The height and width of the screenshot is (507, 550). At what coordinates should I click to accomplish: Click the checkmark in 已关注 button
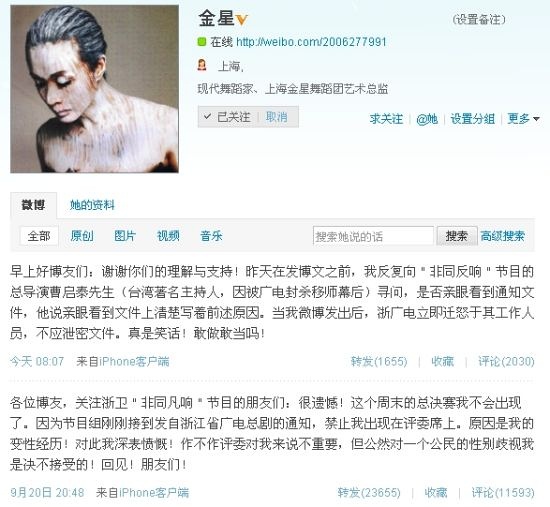click(207, 116)
